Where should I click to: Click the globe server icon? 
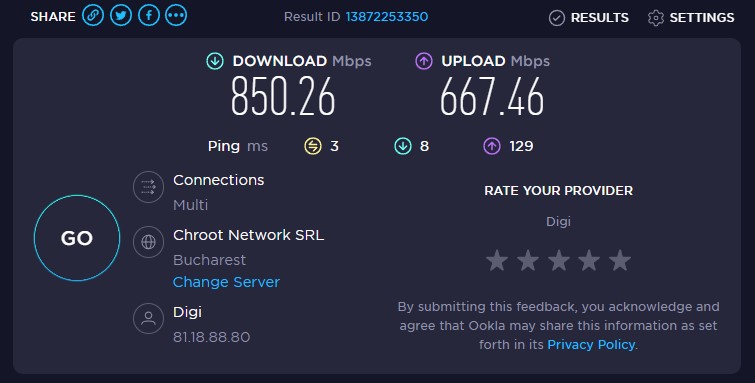point(148,242)
